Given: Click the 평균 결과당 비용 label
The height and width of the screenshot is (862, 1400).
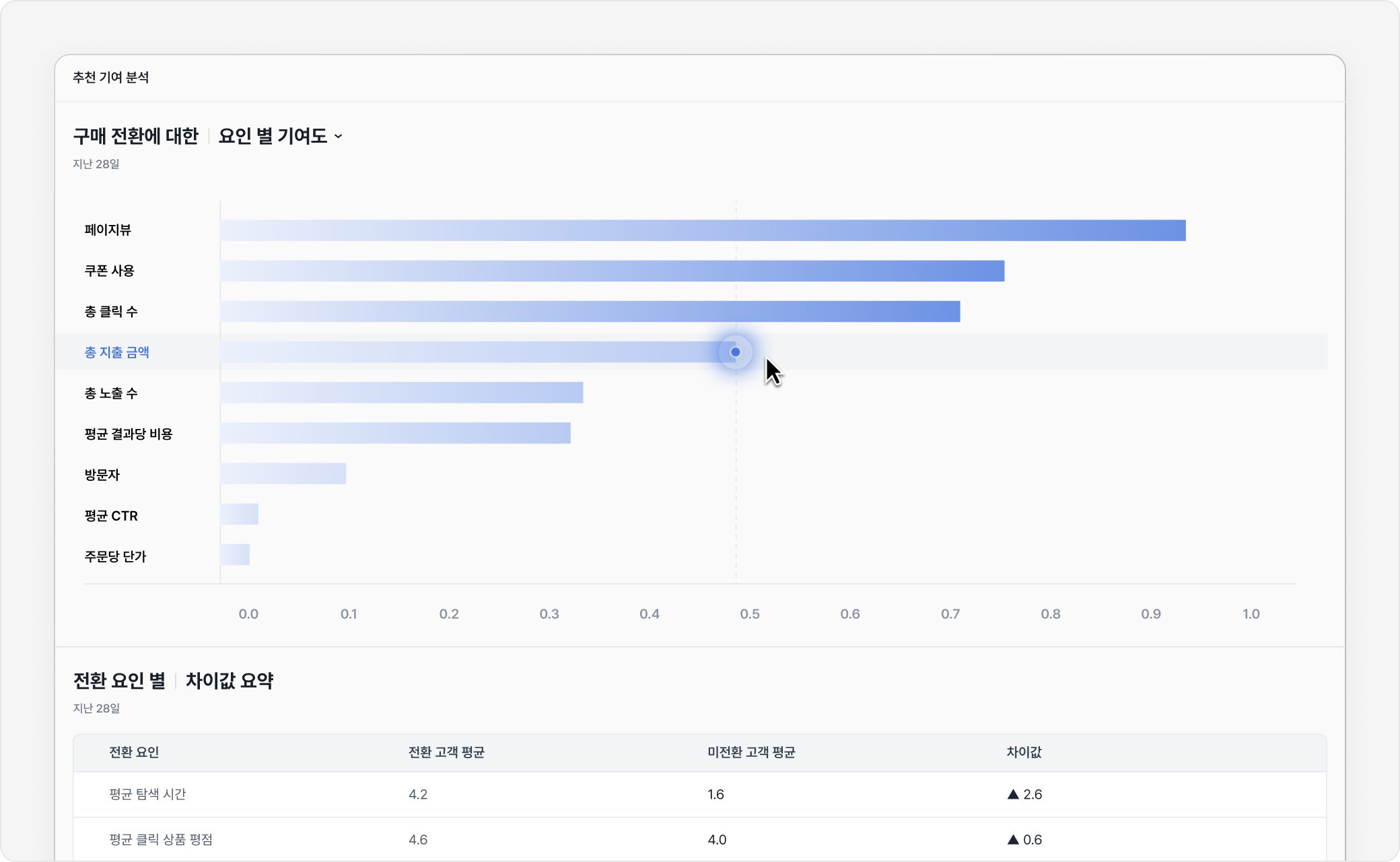Looking at the screenshot, I should (129, 434).
